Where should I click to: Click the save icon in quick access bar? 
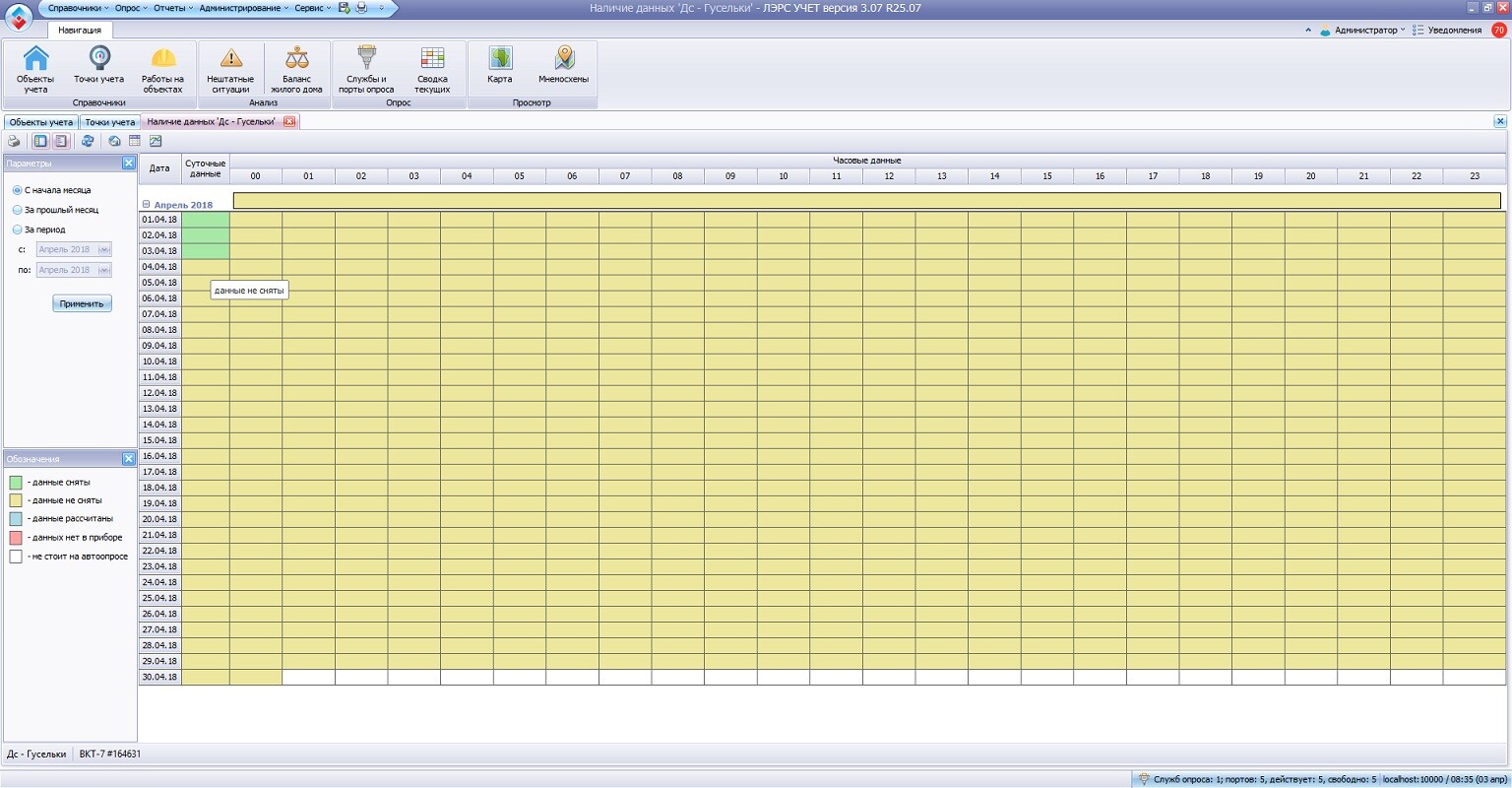coord(345,8)
